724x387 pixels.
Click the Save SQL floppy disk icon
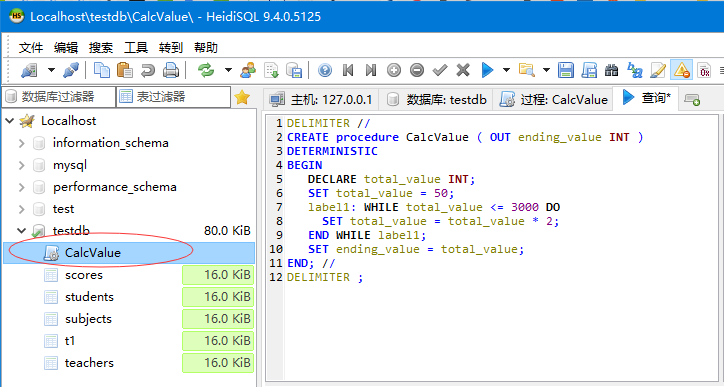click(566, 70)
